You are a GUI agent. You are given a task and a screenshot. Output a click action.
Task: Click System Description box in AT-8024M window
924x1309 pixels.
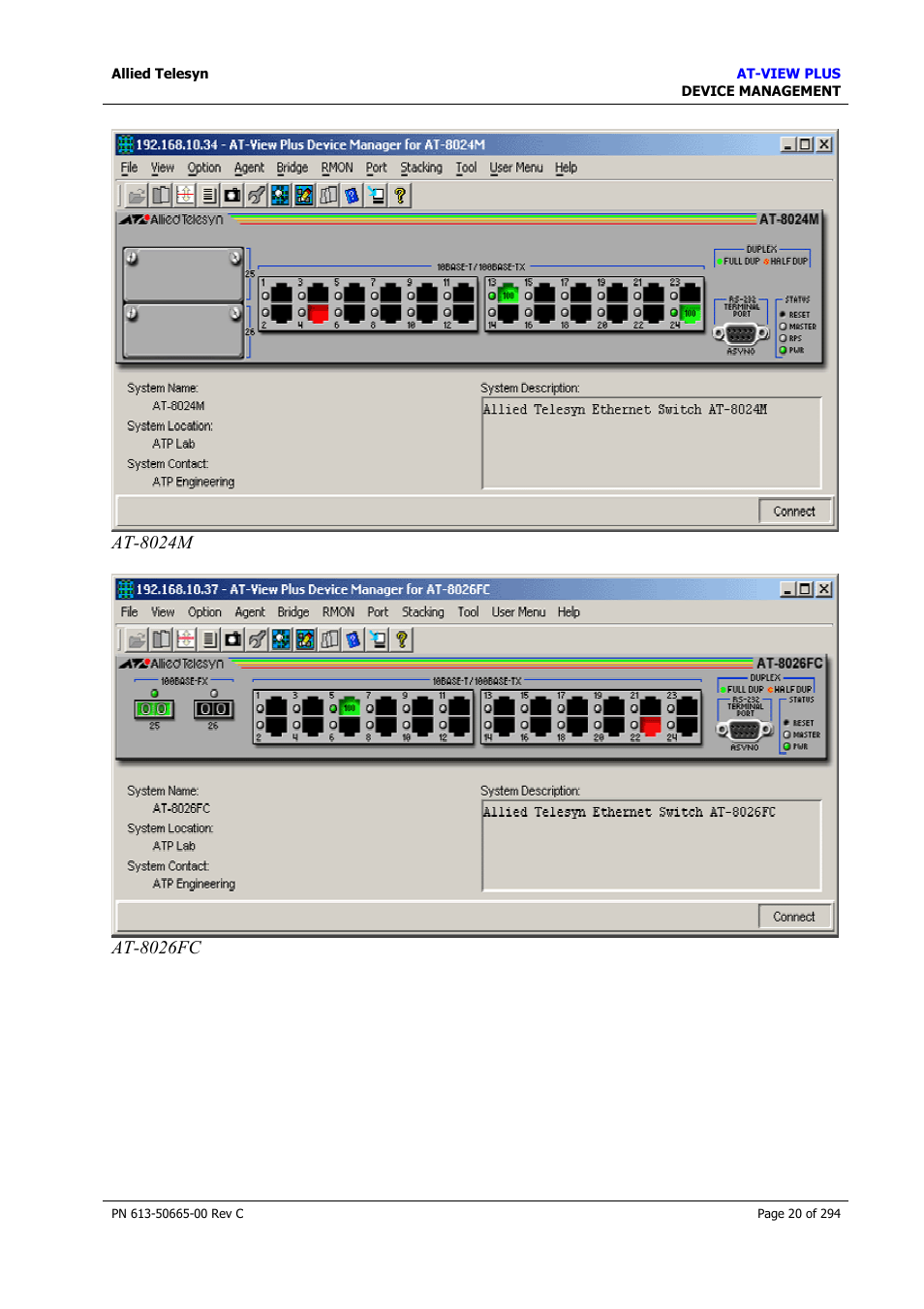tap(652, 443)
